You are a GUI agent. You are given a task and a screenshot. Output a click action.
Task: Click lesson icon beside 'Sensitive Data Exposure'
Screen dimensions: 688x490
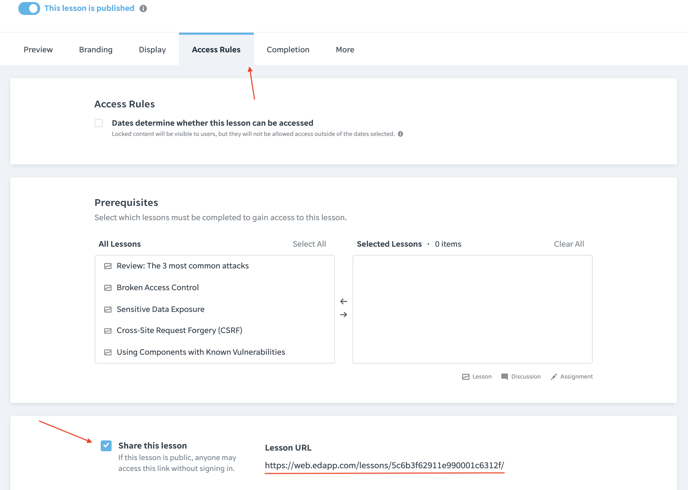(x=108, y=309)
